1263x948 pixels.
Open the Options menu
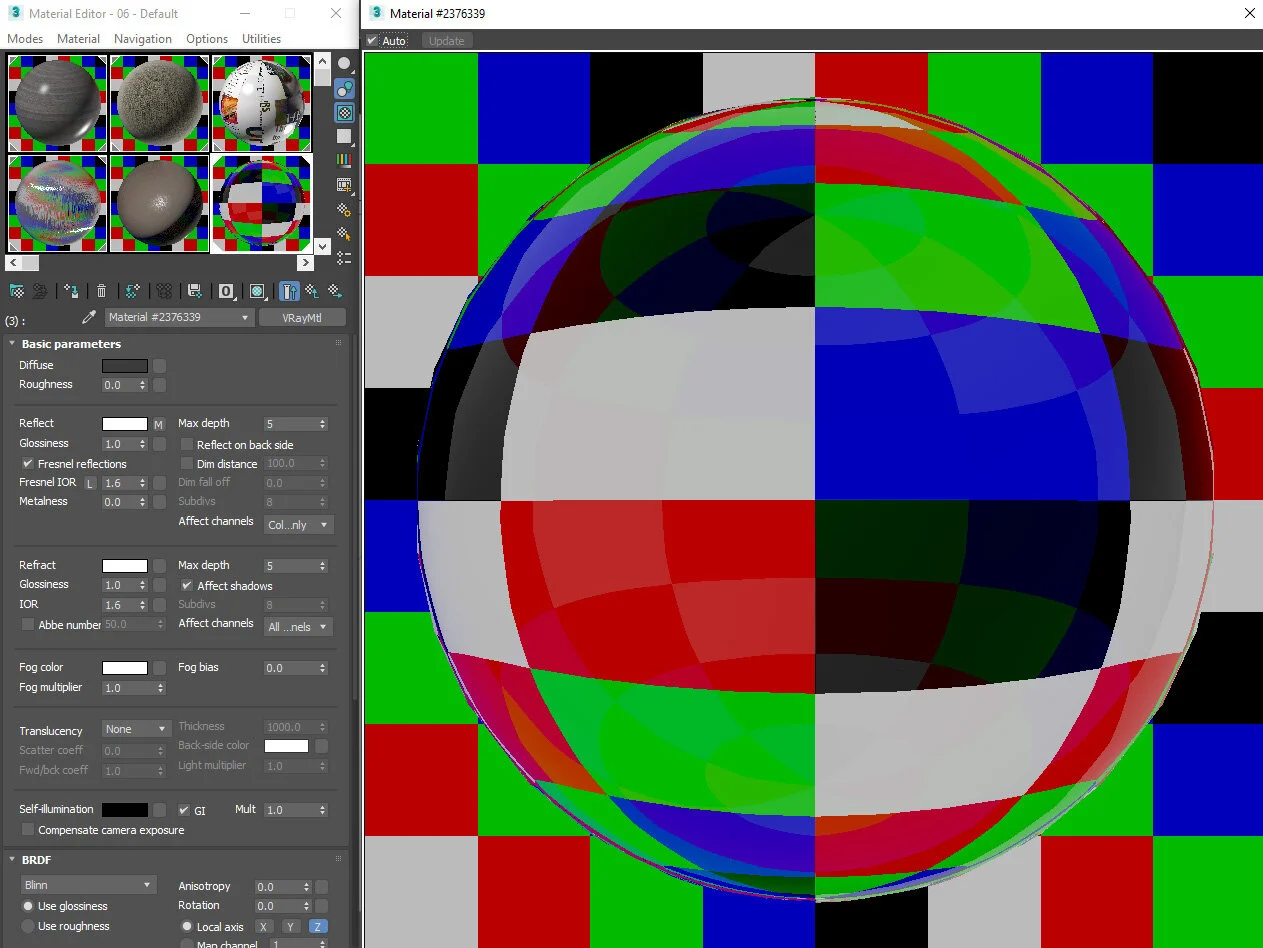pos(207,39)
